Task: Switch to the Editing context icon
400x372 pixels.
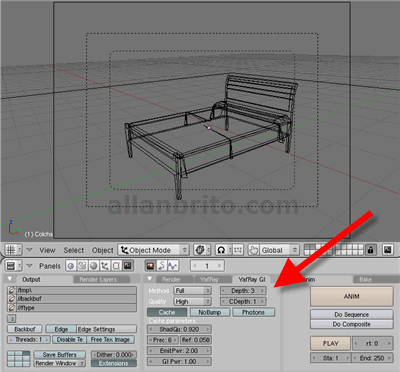Action: click(x=116, y=266)
